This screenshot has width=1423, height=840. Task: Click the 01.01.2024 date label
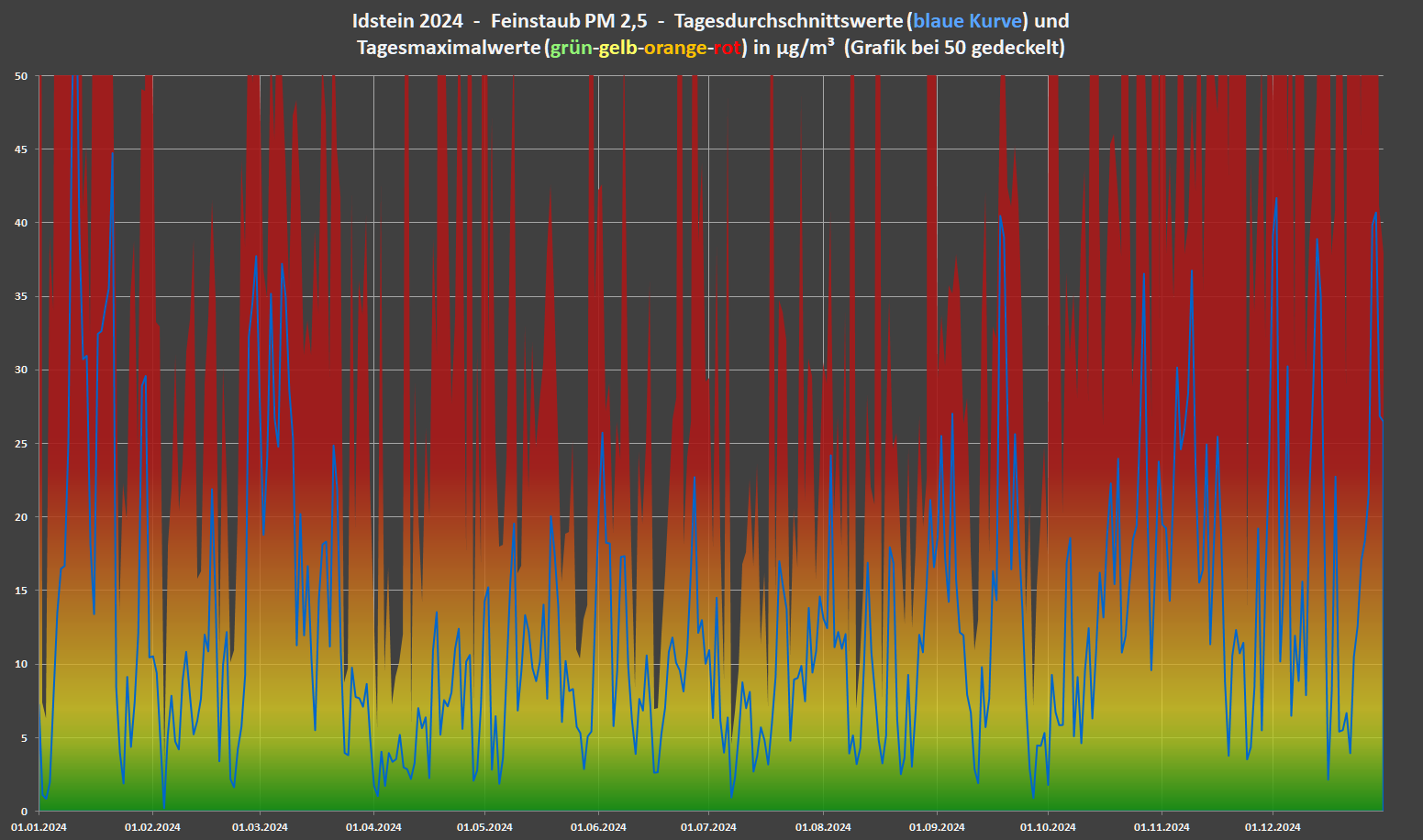pyautogui.click(x=39, y=827)
